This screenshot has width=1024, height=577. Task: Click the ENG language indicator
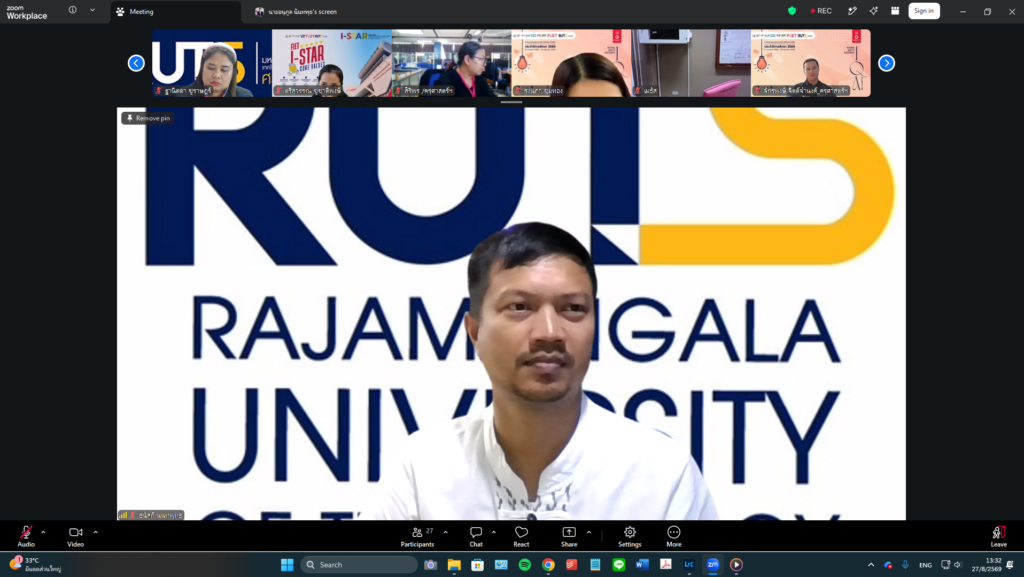(925, 565)
